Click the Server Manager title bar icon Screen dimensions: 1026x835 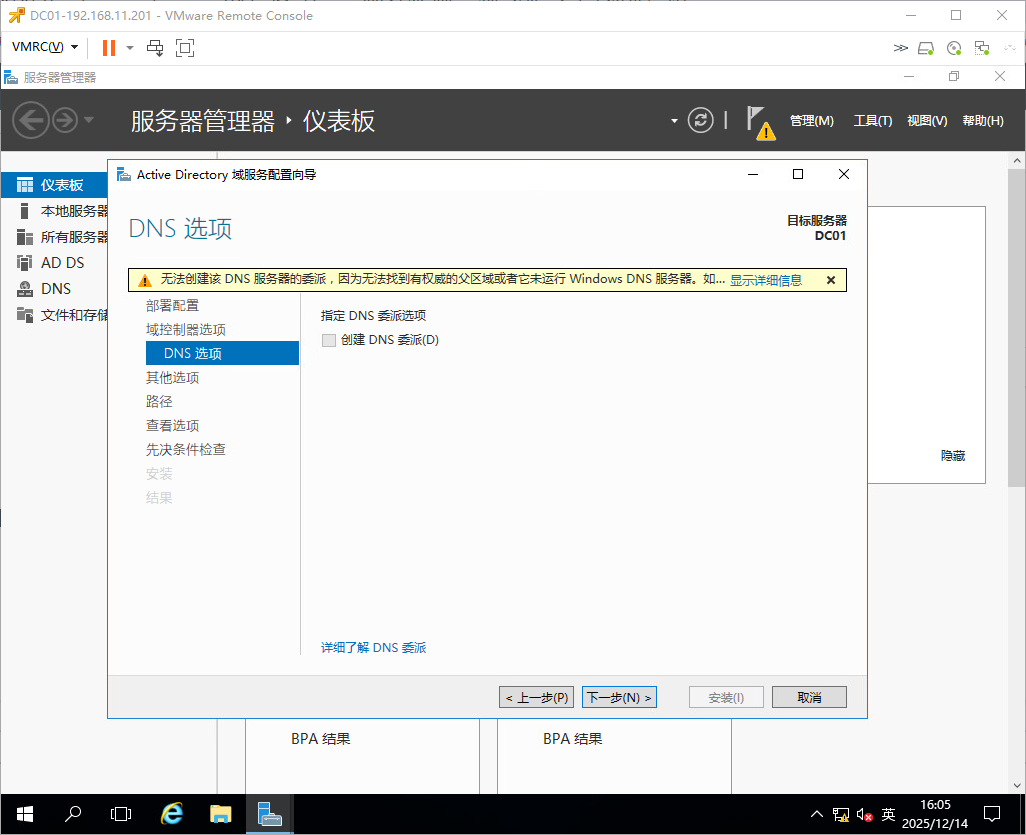coord(10,77)
